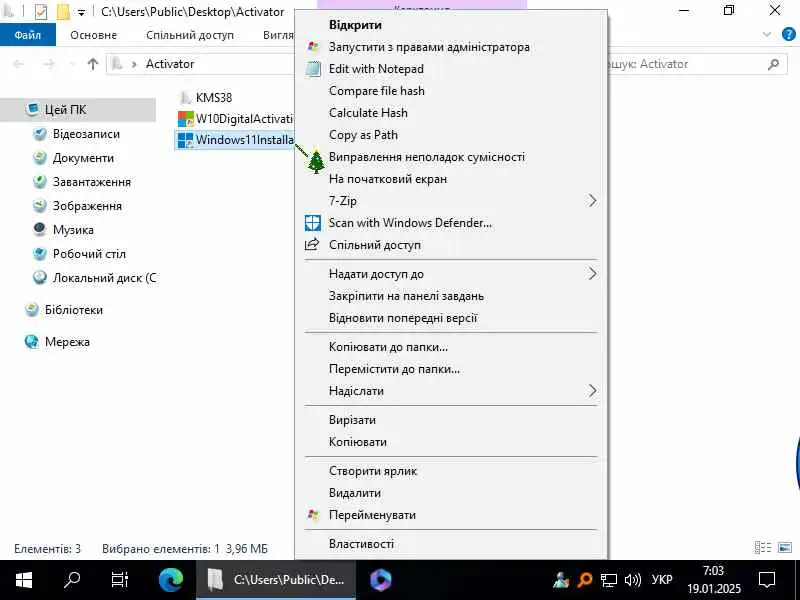Image resolution: width=800 pixels, height=600 pixels.
Task: Open the Файл ribbon tab
Action: 28,35
